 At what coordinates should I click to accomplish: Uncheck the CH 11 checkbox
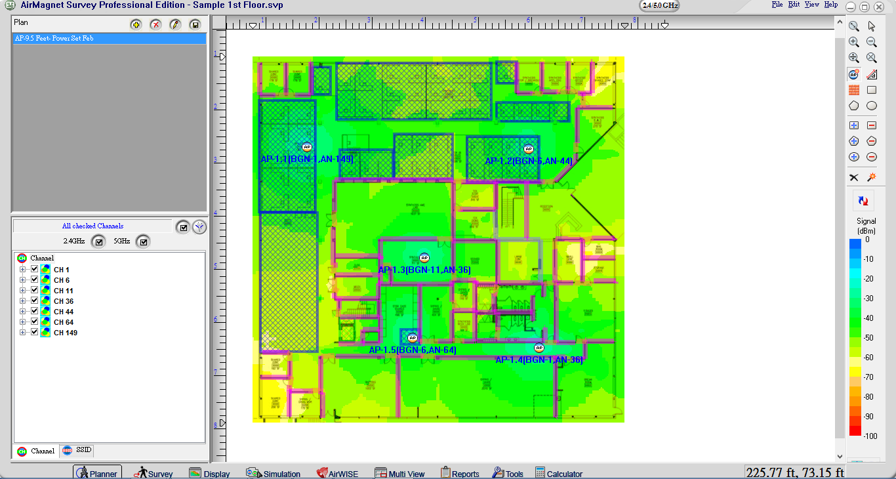click(x=34, y=290)
